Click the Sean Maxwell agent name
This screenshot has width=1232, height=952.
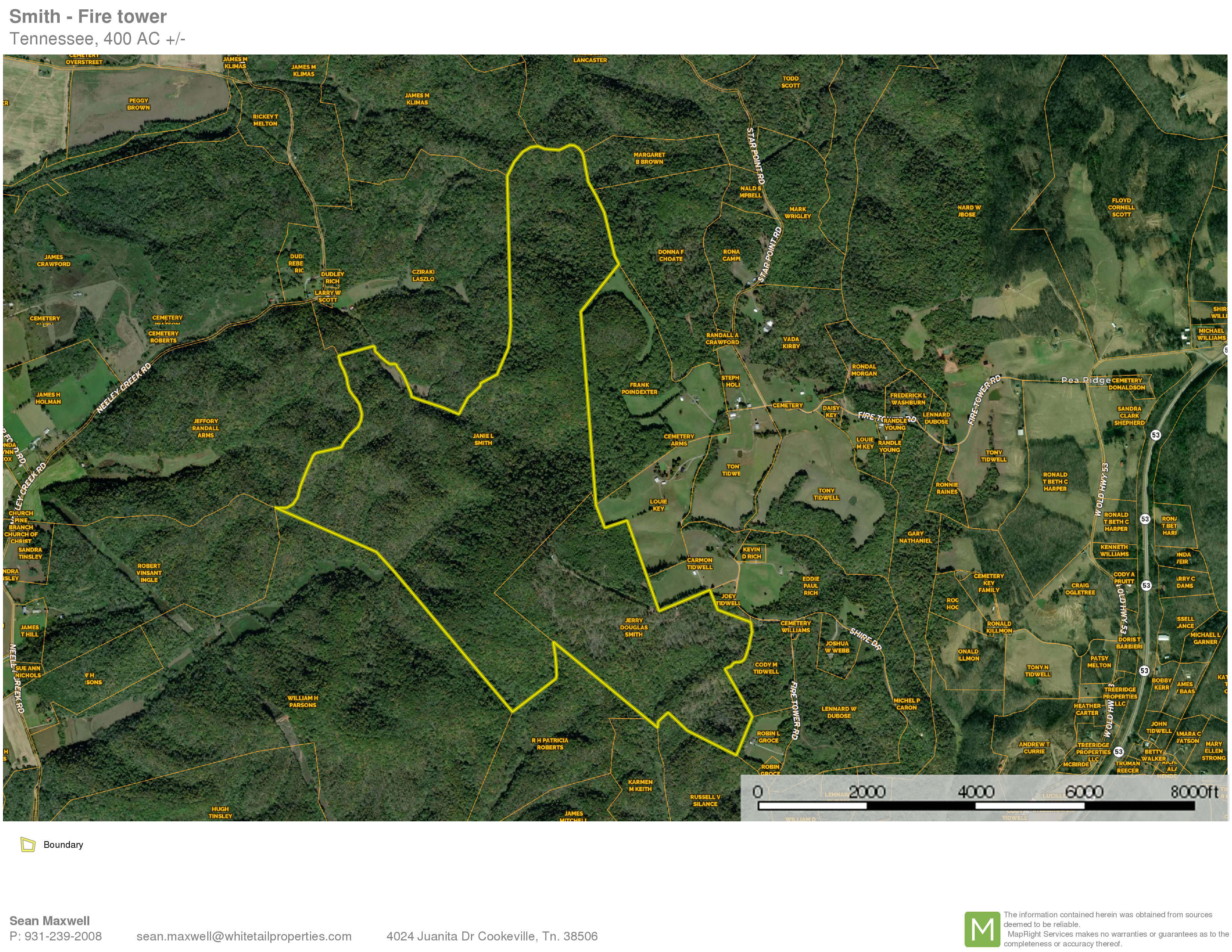tap(50, 921)
